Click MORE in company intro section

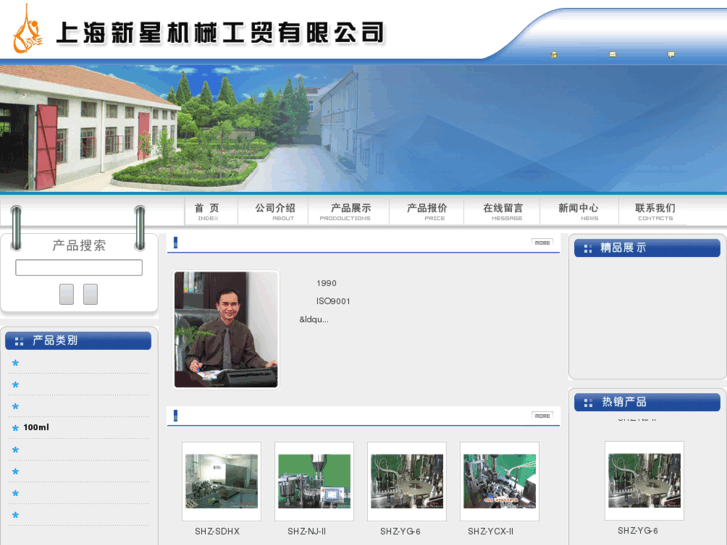click(x=542, y=243)
